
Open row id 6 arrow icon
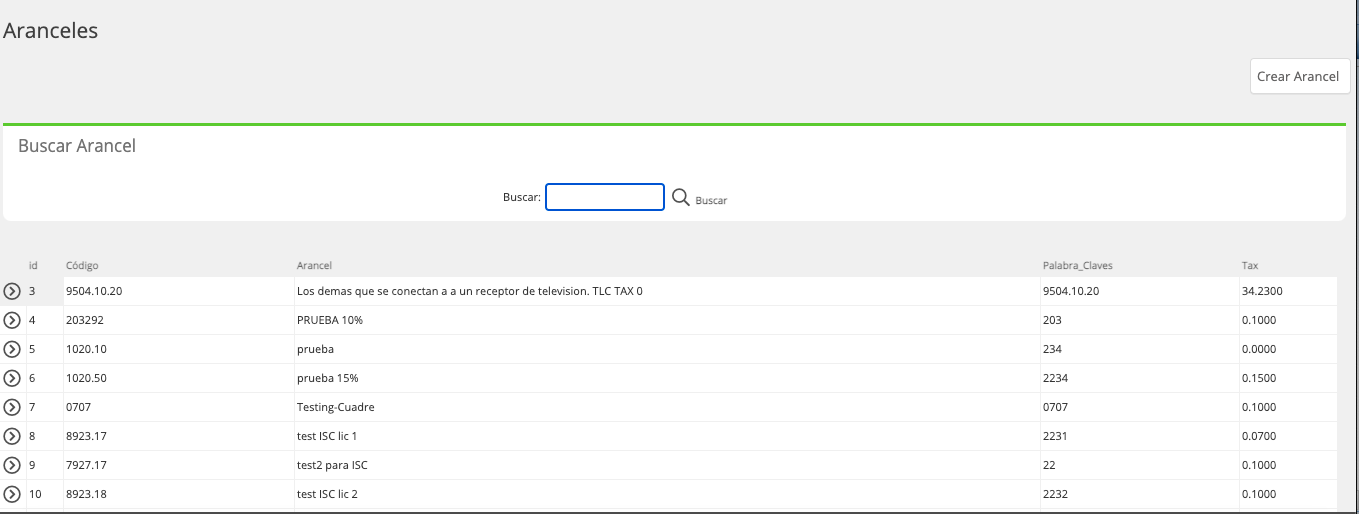12,379
